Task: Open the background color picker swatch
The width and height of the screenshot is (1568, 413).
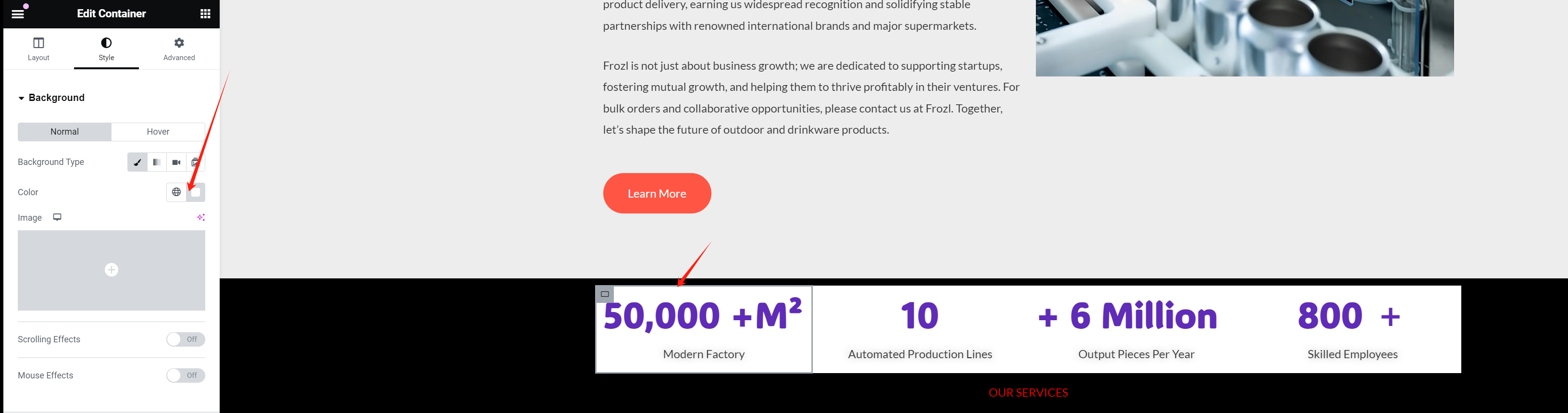Action: coord(195,192)
